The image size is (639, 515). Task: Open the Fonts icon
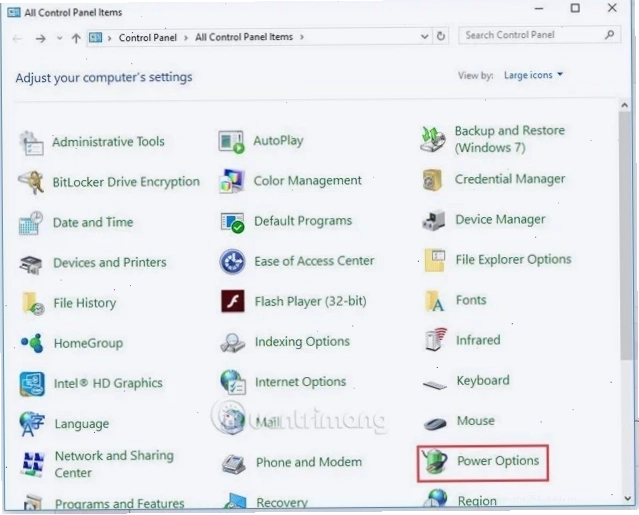[434, 301]
